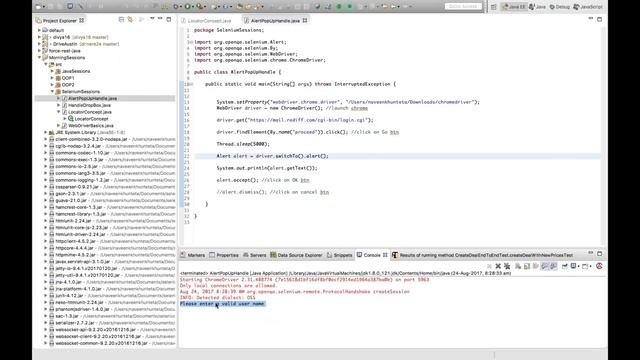Expand the default project

[39, 30]
